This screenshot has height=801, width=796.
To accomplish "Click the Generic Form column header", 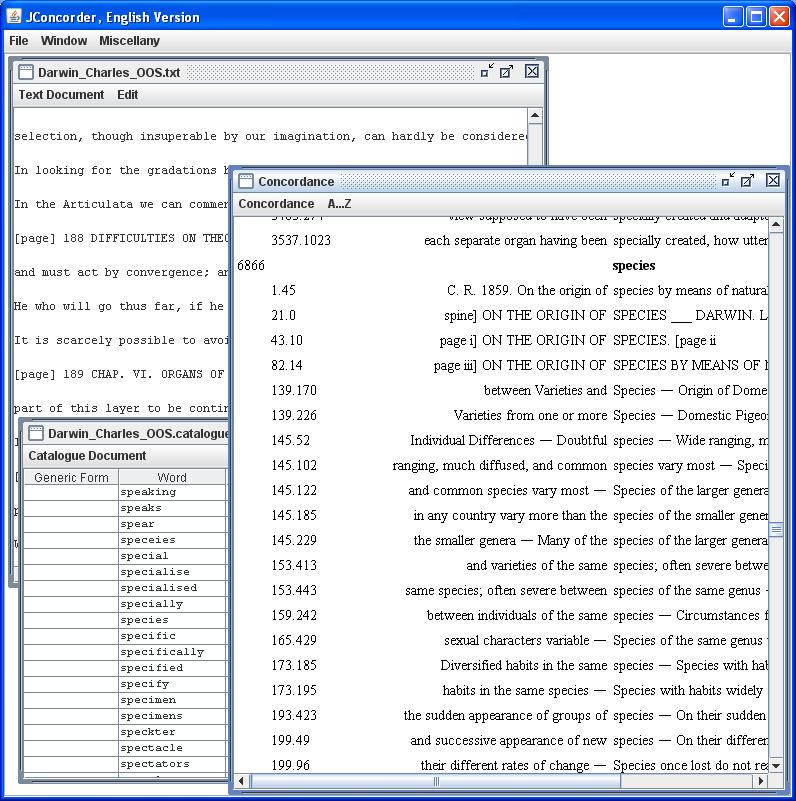I will 71,477.
